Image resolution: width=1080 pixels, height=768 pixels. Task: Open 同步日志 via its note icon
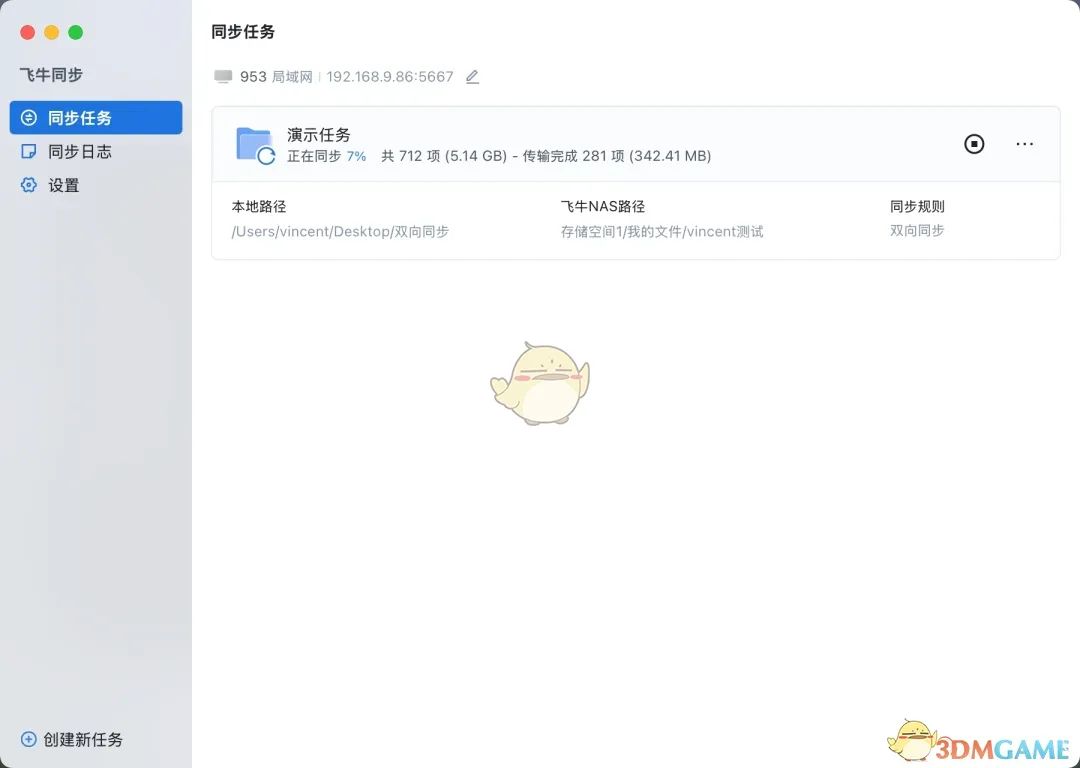29,151
